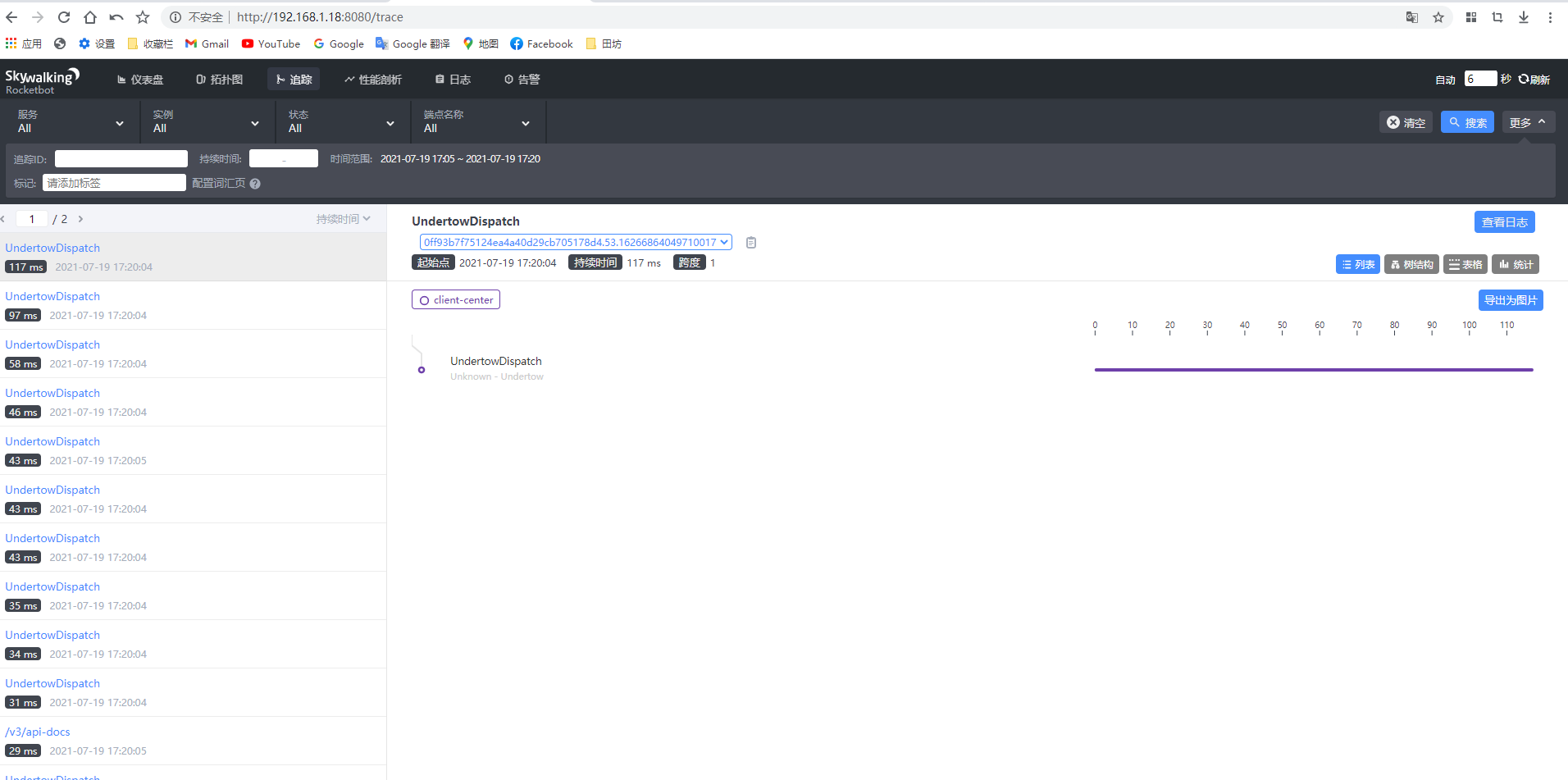Click the purple span duration bar
This screenshot has width=1568, height=780.
coord(1314,370)
